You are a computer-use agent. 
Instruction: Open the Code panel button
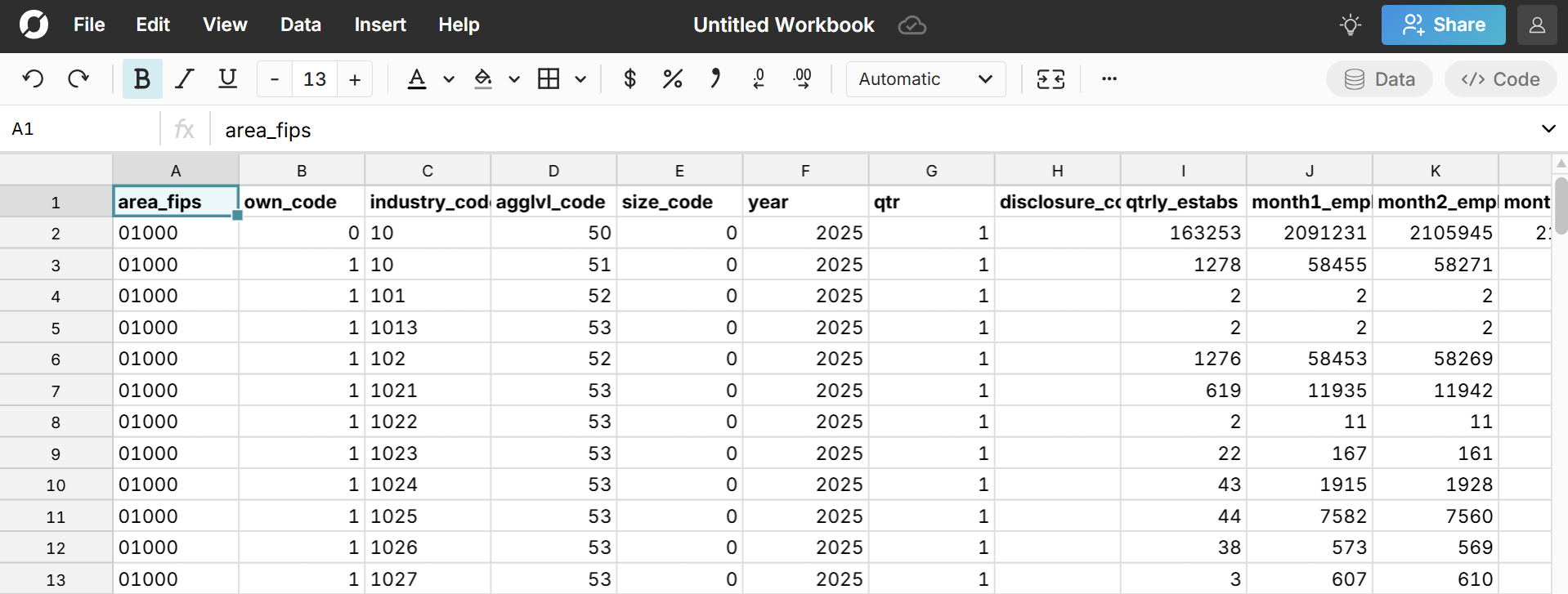pos(1500,79)
